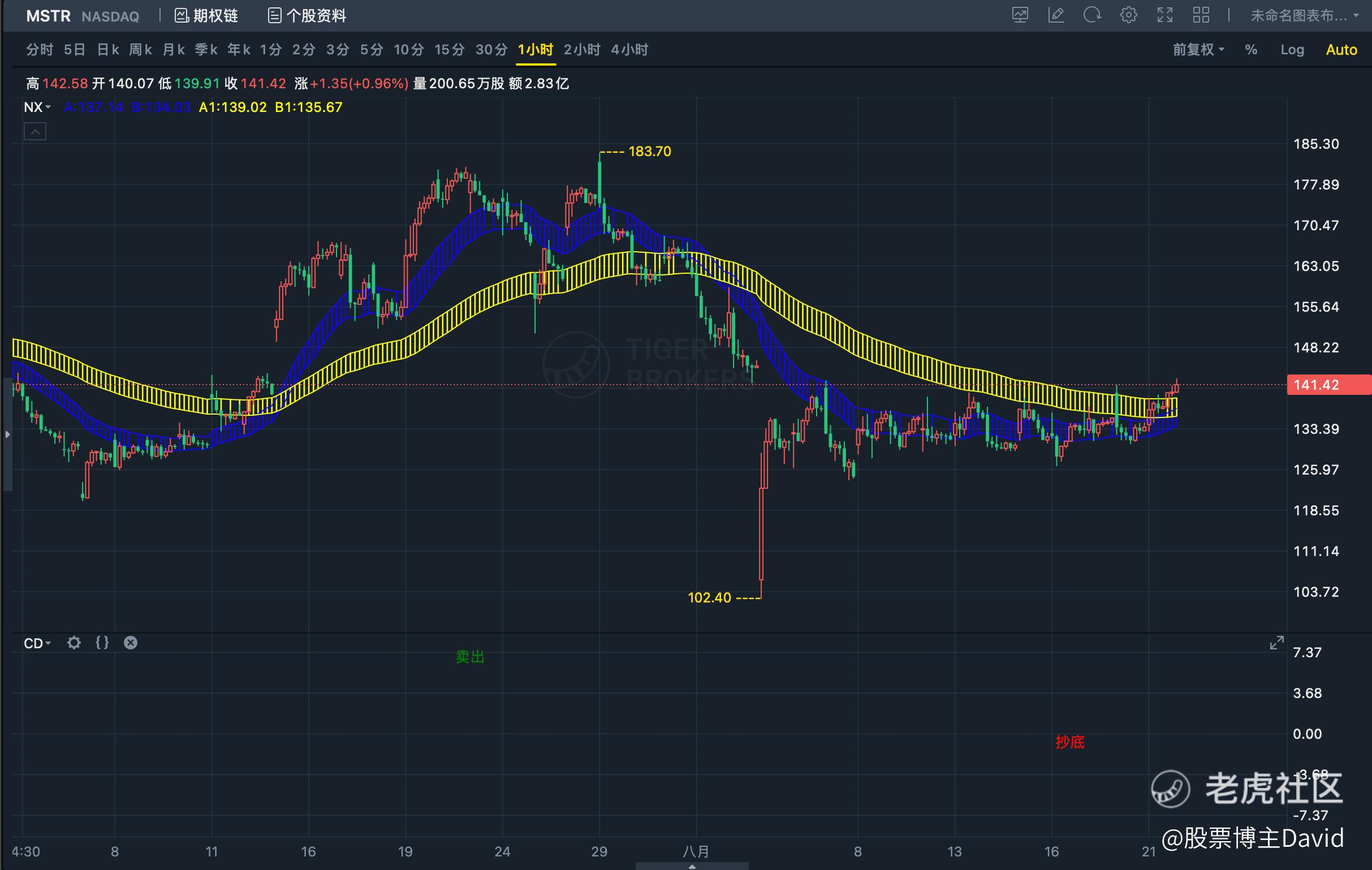Select the 1小时 one-hour period
1372x870 pixels.
535,50
